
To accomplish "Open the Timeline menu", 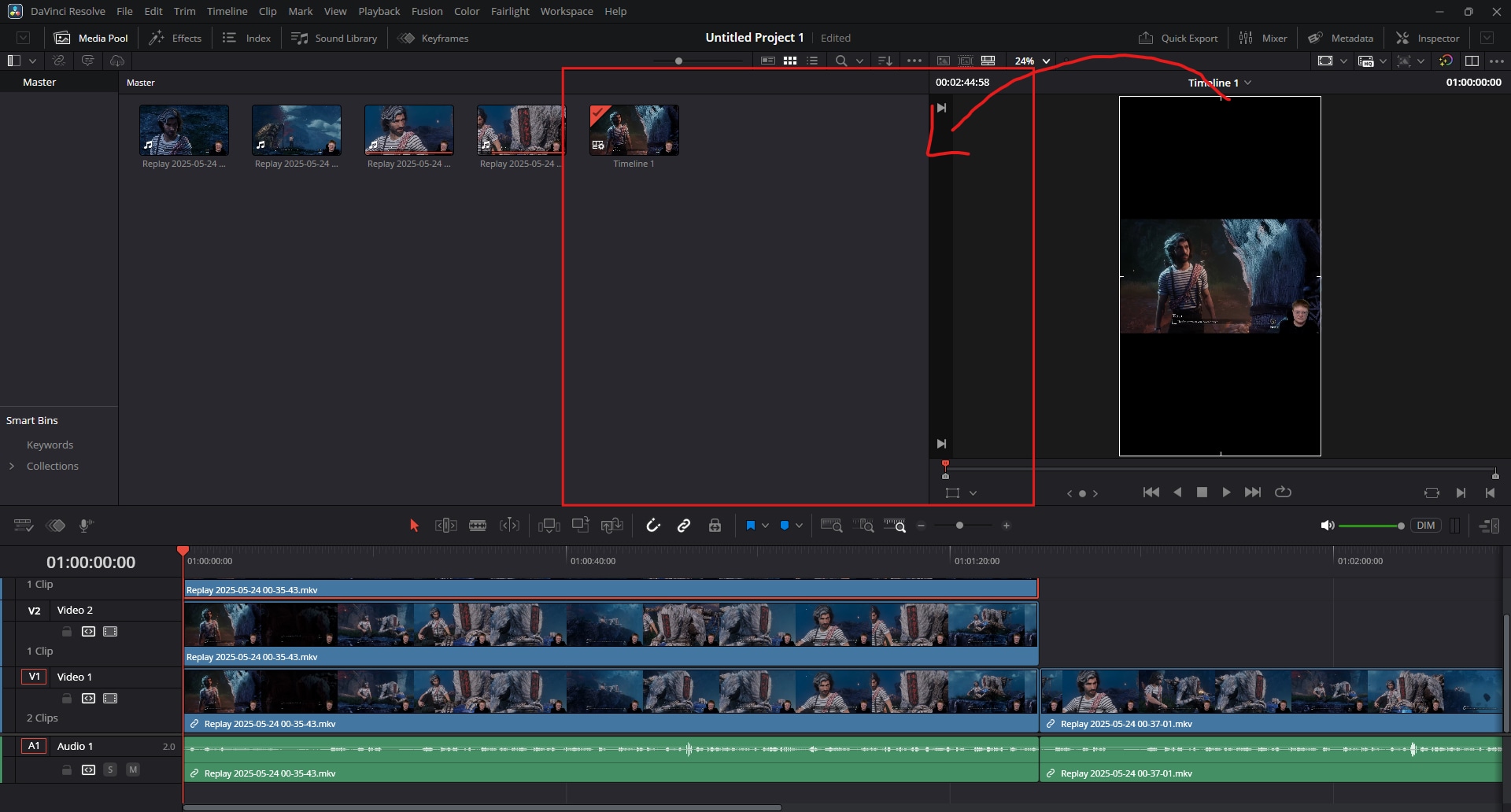I will [x=227, y=11].
